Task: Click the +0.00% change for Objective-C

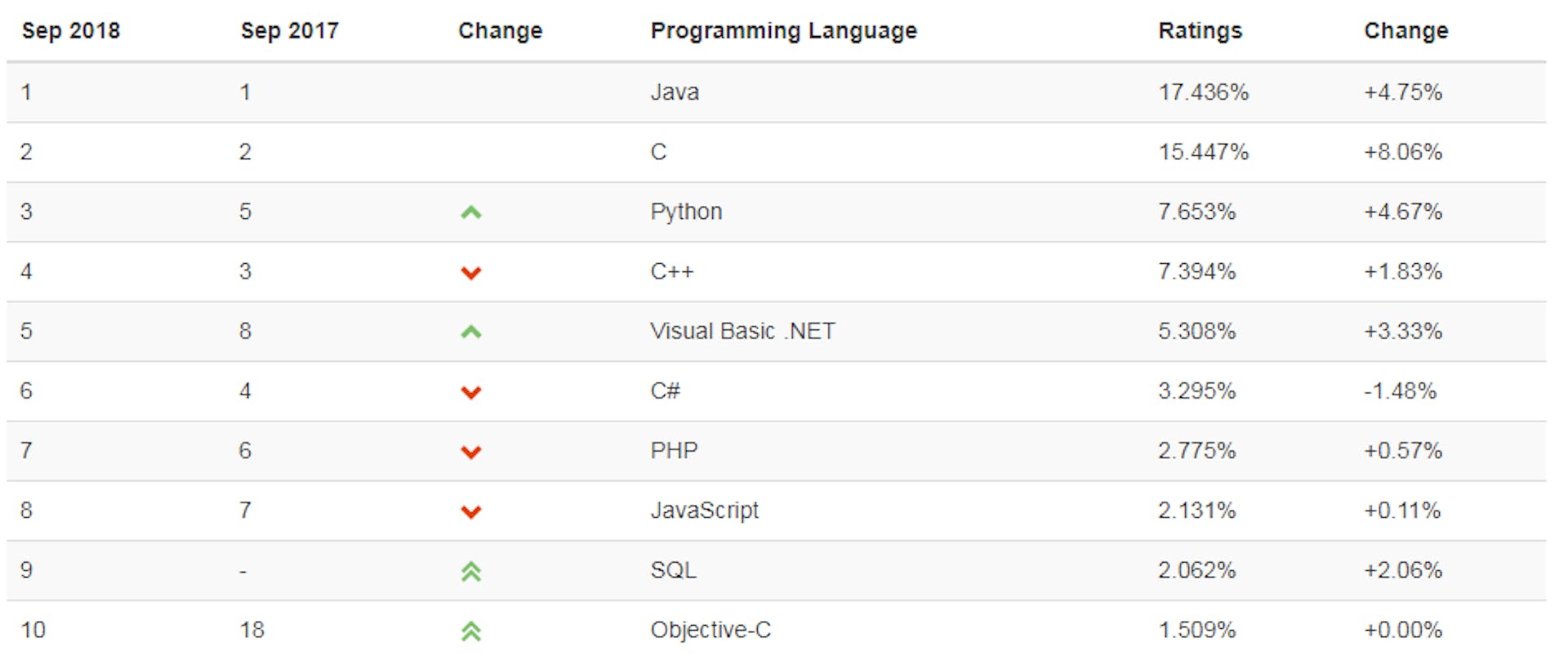Action: pyautogui.click(x=1403, y=630)
